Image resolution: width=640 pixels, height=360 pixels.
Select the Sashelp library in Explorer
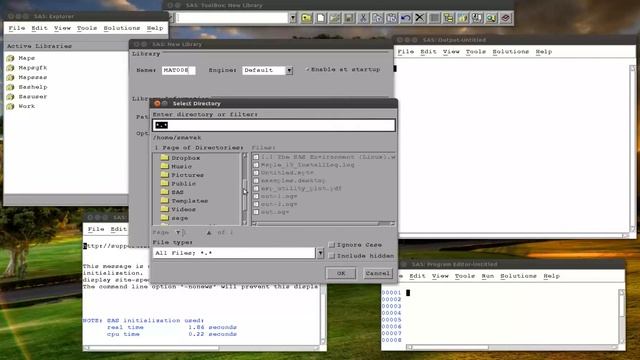(x=27, y=87)
